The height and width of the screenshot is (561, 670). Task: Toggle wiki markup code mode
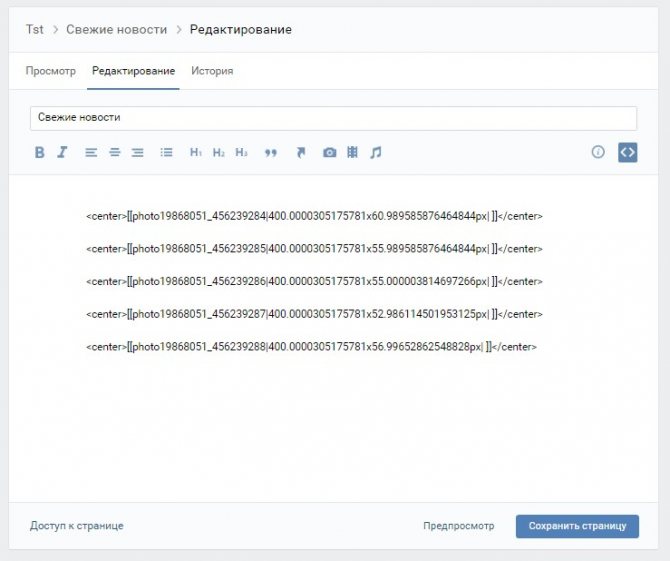[627, 152]
